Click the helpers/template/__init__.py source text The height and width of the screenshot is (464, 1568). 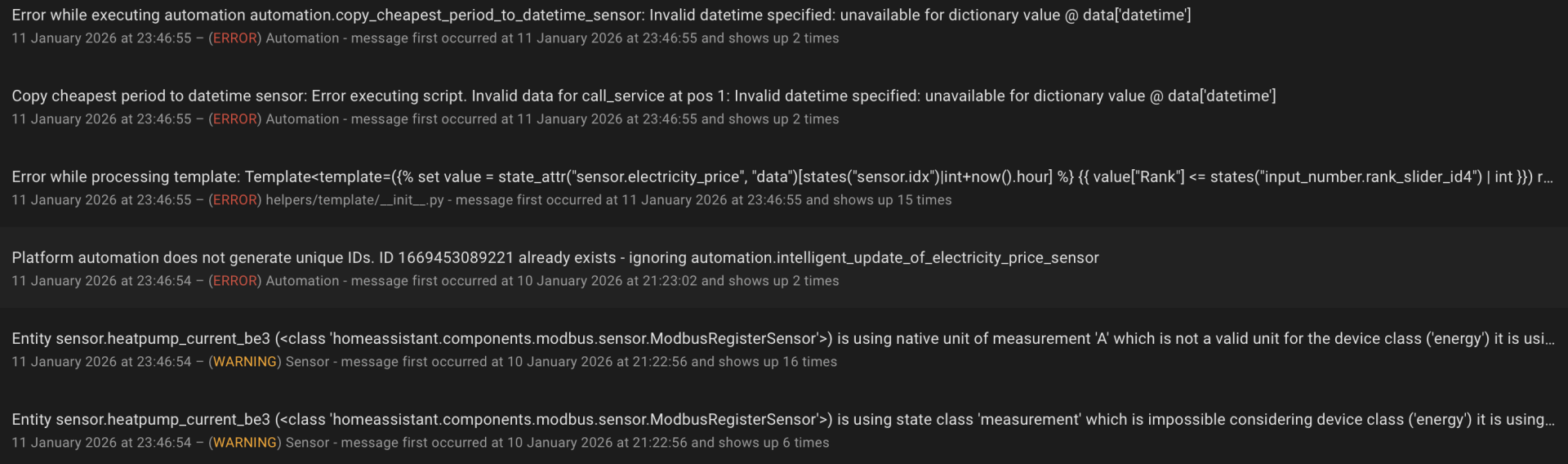tap(354, 200)
